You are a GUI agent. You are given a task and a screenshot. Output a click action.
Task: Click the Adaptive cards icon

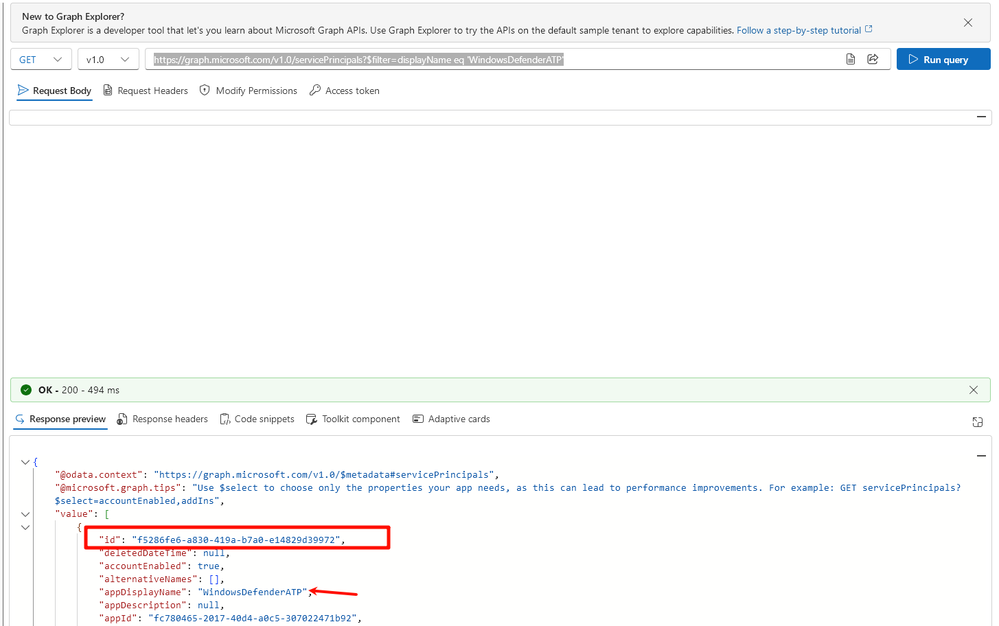click(418, 418)
